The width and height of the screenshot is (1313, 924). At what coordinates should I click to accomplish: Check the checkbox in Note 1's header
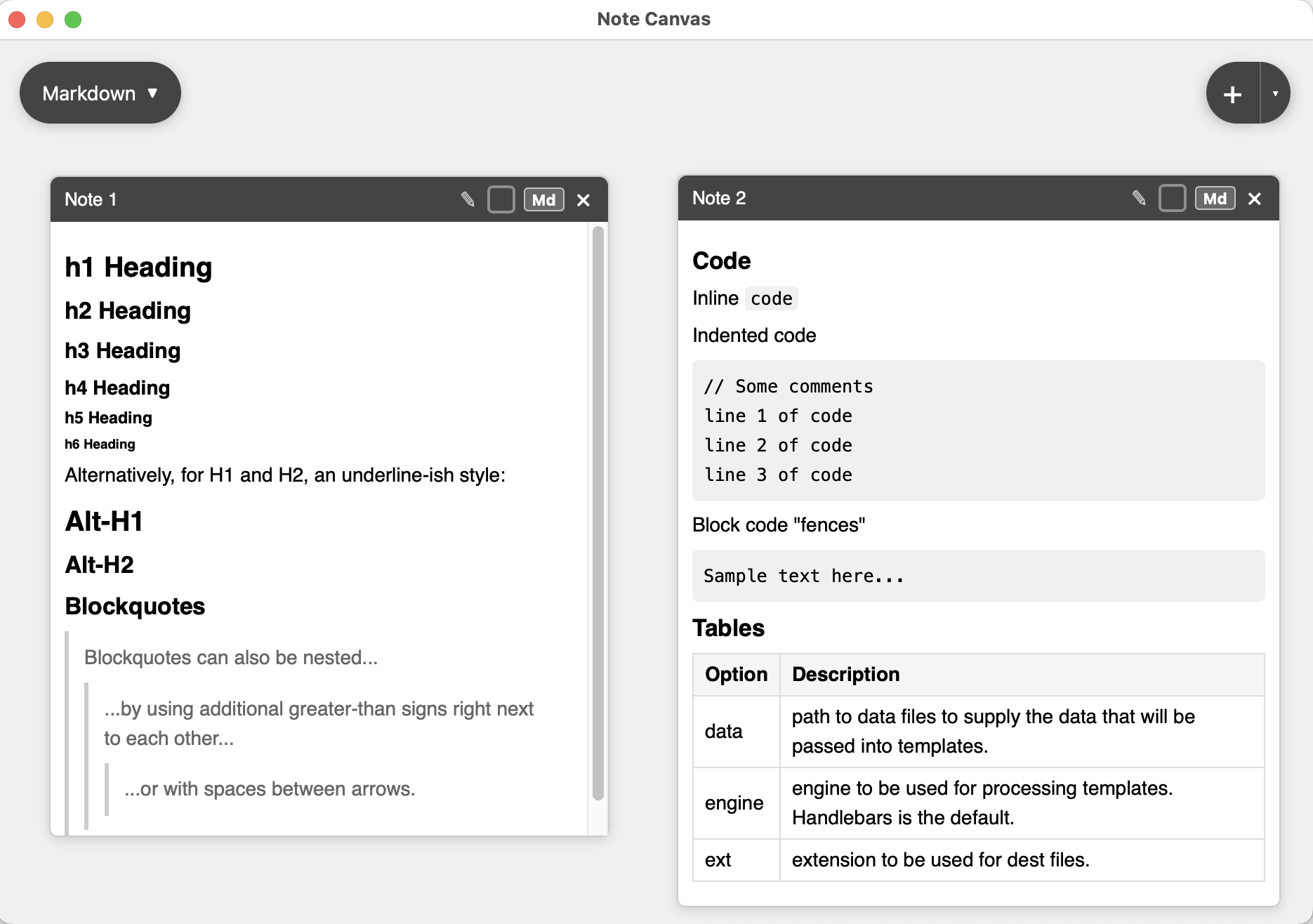501,199
